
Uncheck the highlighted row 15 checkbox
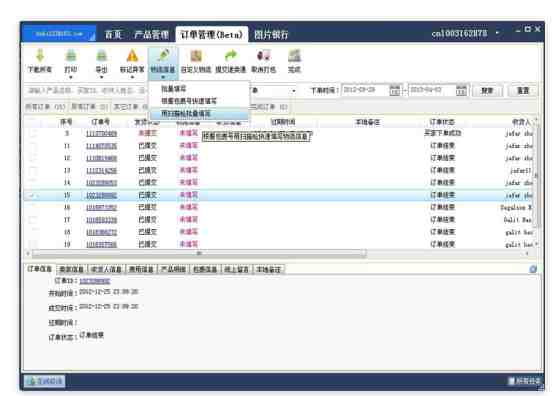33,195
